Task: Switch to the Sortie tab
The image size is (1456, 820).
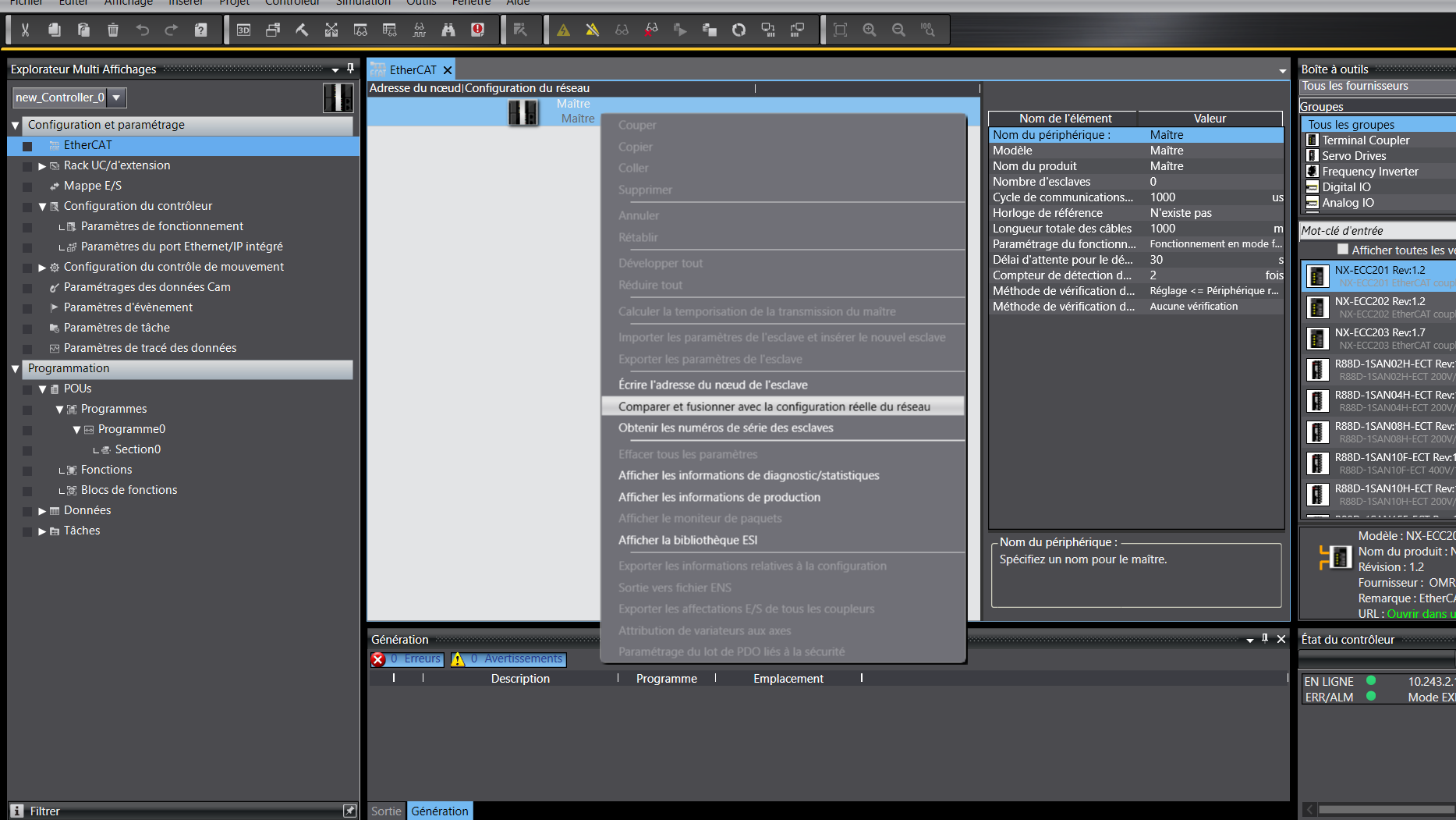Action: pyautogui.click(x=386, y=811)
